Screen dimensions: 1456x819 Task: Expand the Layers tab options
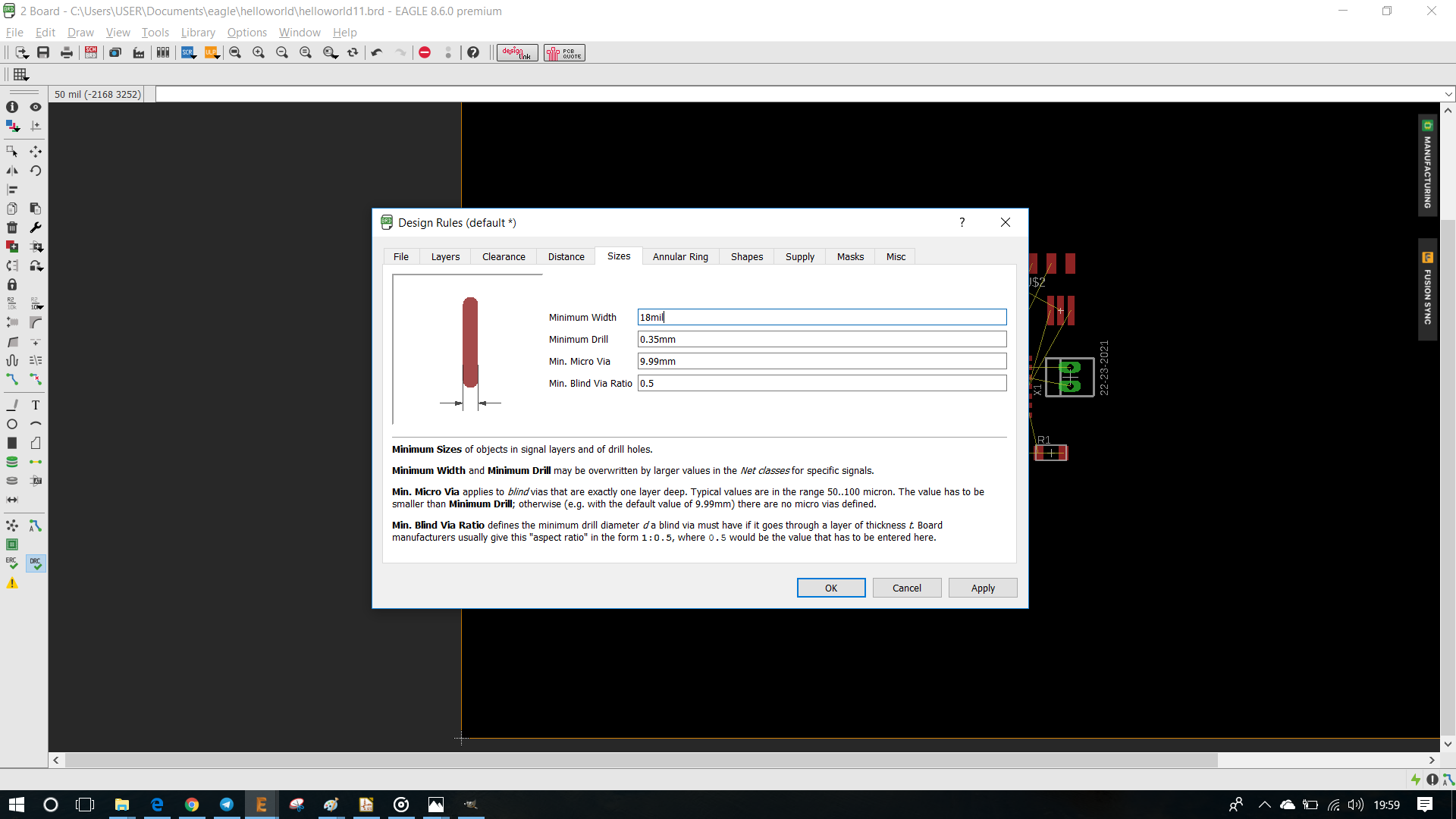pos(445,256)
